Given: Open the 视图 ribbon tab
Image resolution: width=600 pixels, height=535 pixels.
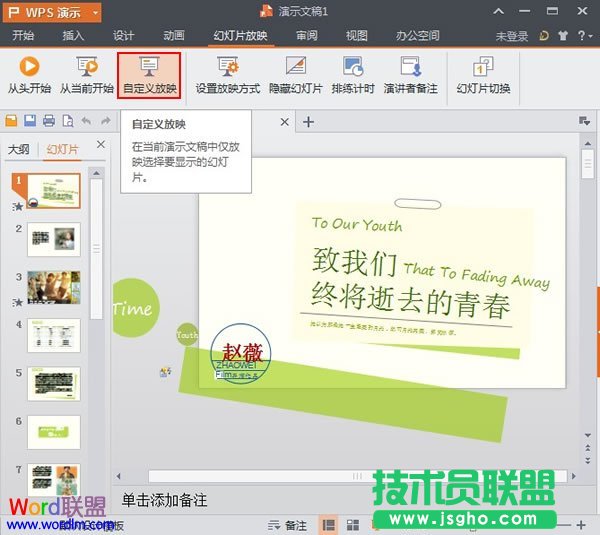Looking at the screenshot, I should click(357, 36).
